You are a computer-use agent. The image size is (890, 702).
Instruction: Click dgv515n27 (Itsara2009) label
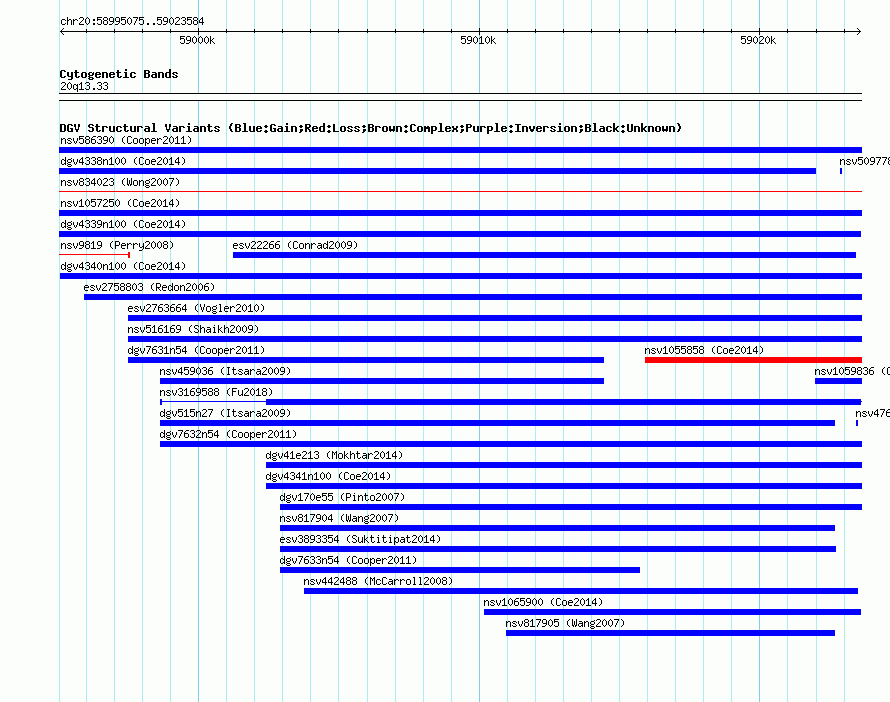tap(225, 413)
